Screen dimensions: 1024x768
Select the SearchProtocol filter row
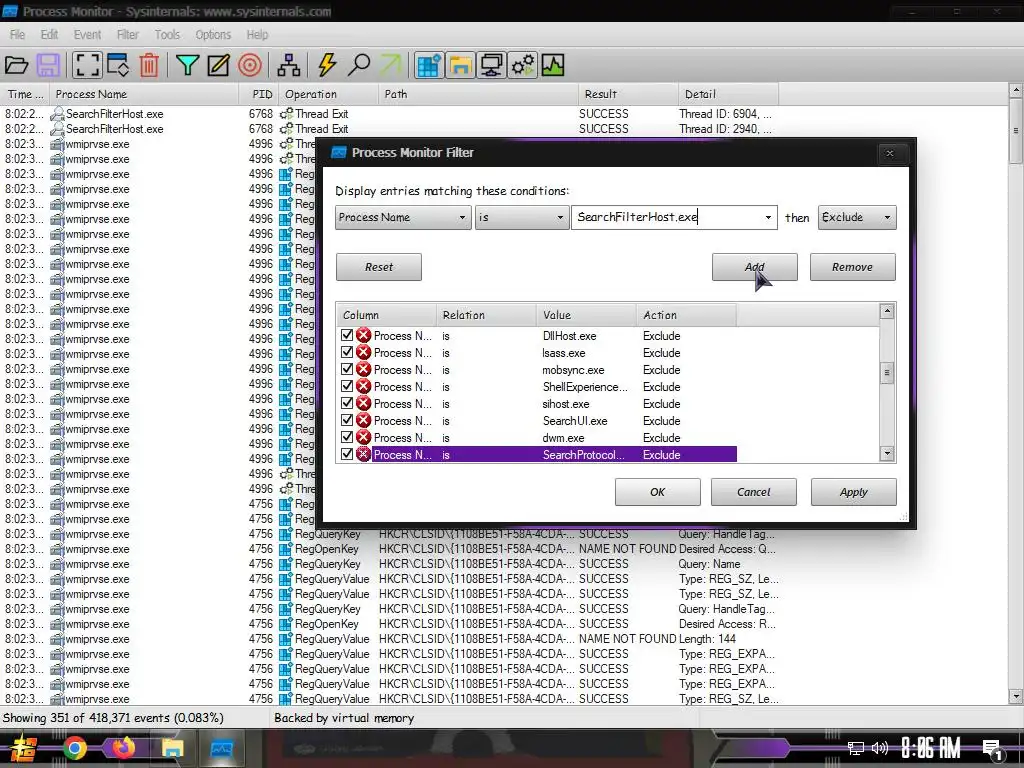point(537,455)
